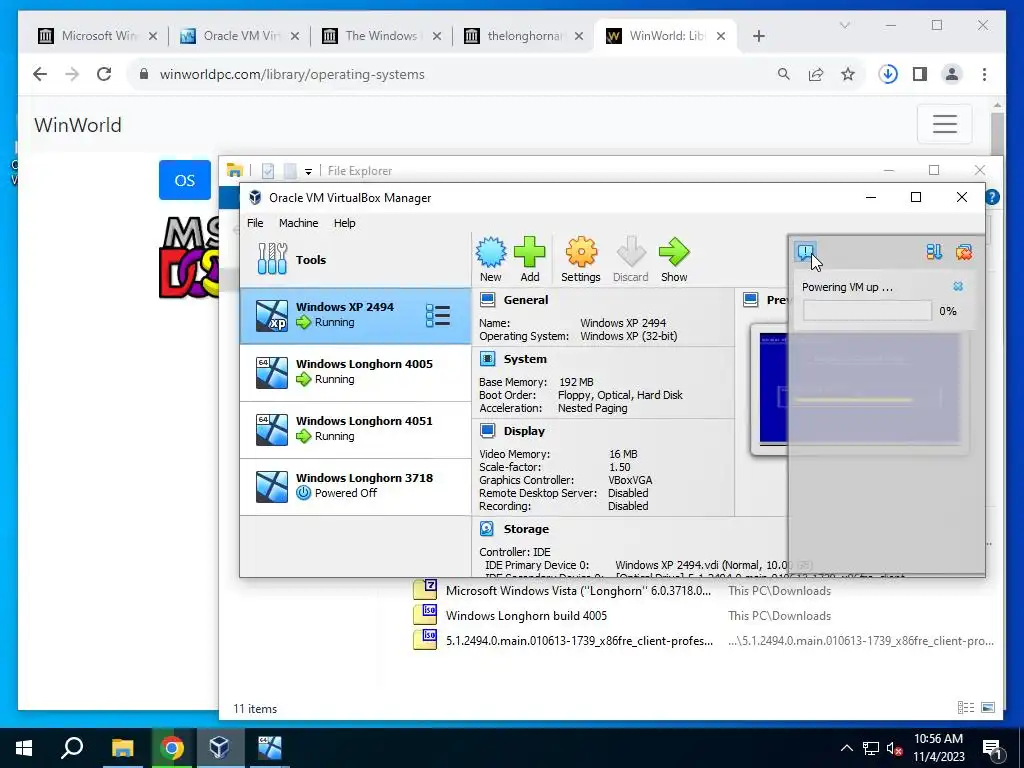Open the VirtualBox Machine menu
This screenshot has width=1024, height=768.
[x=298, y=223]
